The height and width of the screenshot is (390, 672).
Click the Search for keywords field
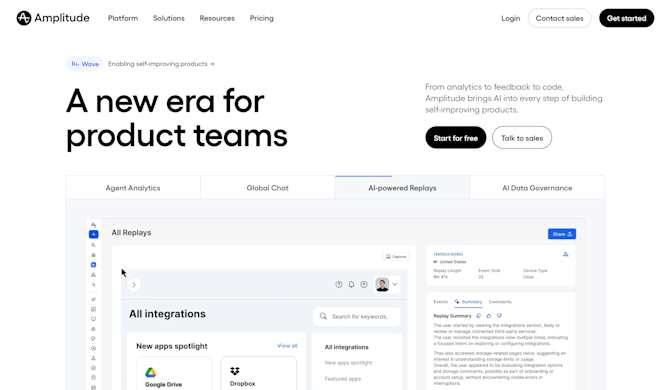357,316
